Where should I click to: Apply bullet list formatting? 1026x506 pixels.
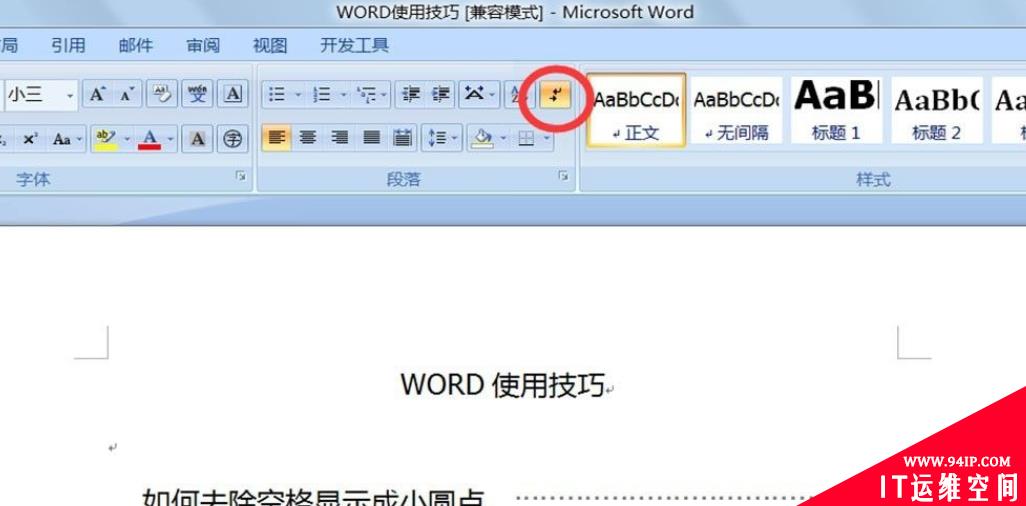[277, 95]
